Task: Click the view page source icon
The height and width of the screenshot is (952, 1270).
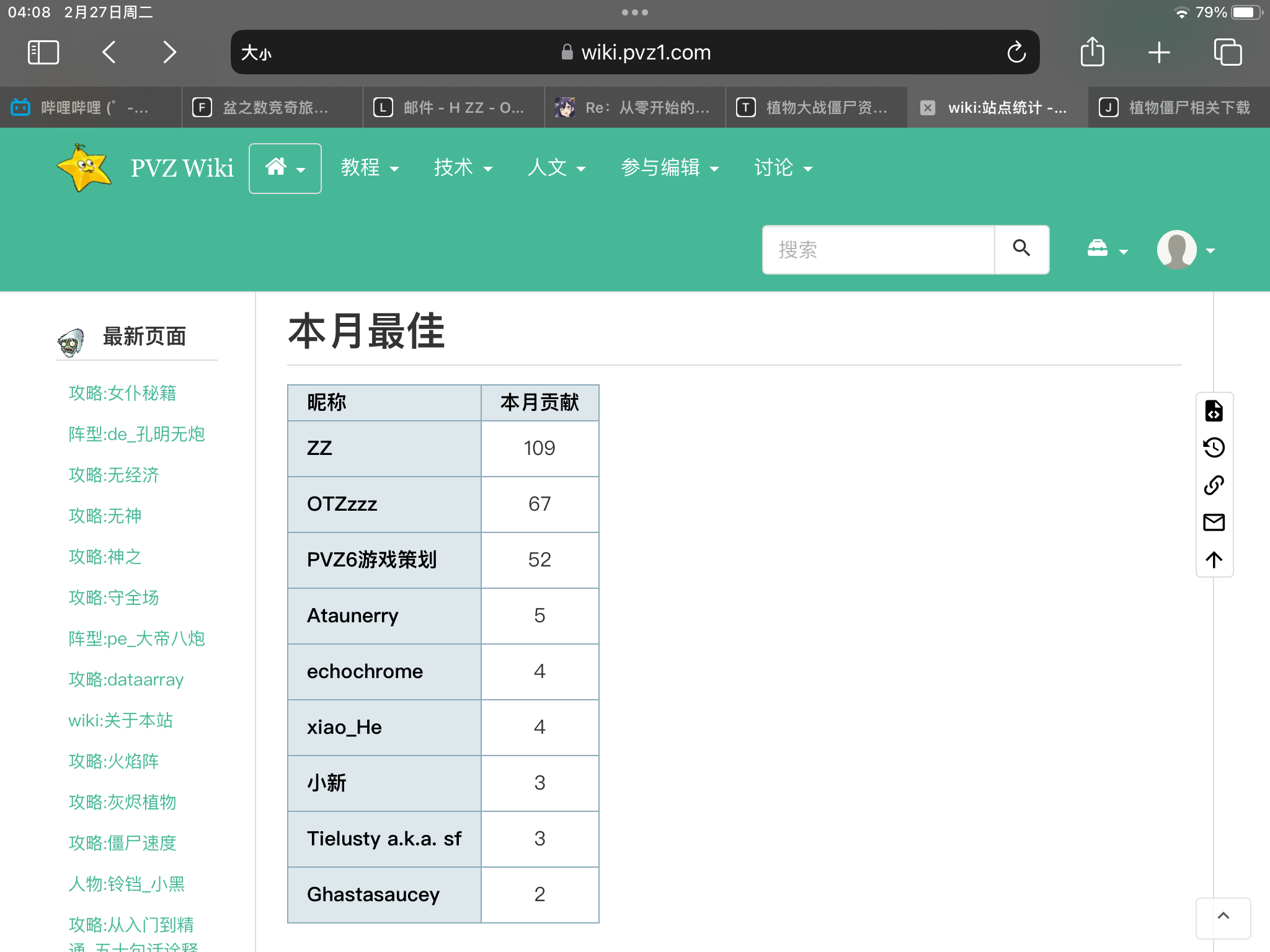Action: [x=1214, y=411]
